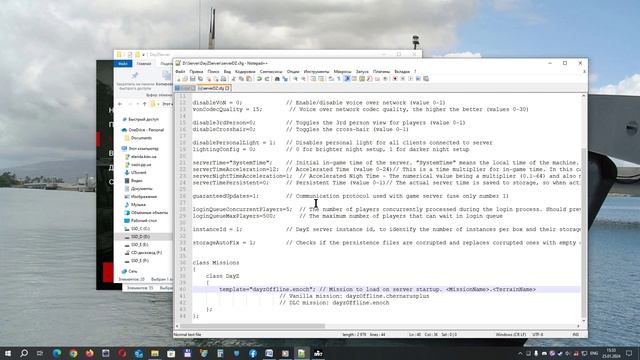Open the Правка menu
This screenshot has height=360, width=640.
coord(196,71)
